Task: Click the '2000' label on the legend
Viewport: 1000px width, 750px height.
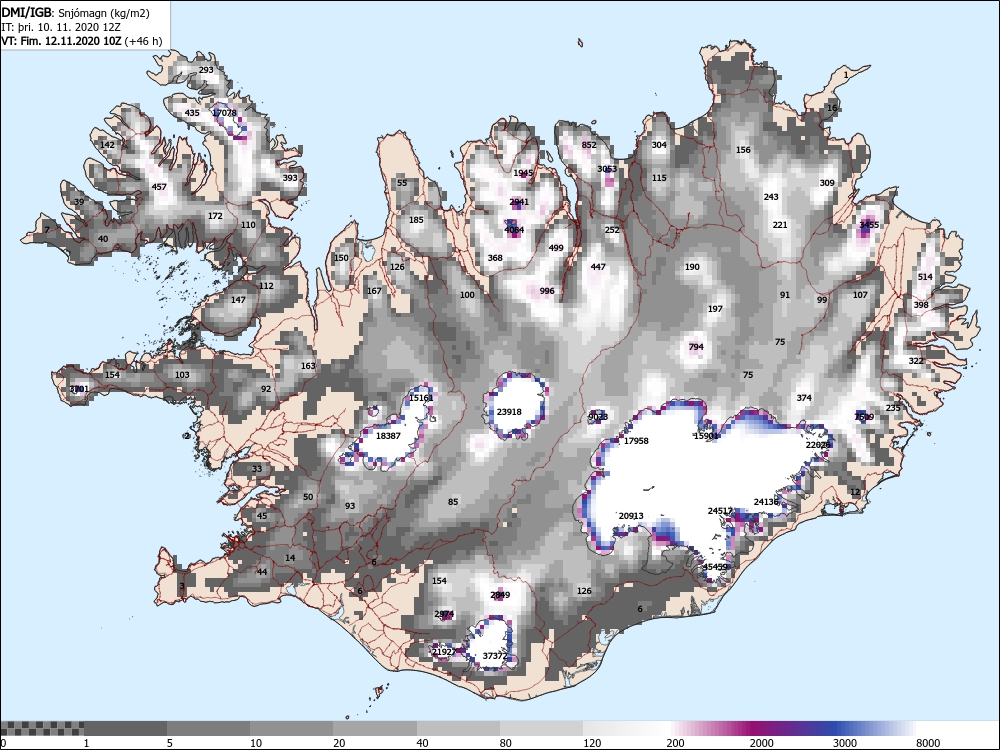Action: pyautogui.click(x=761, y=743)
